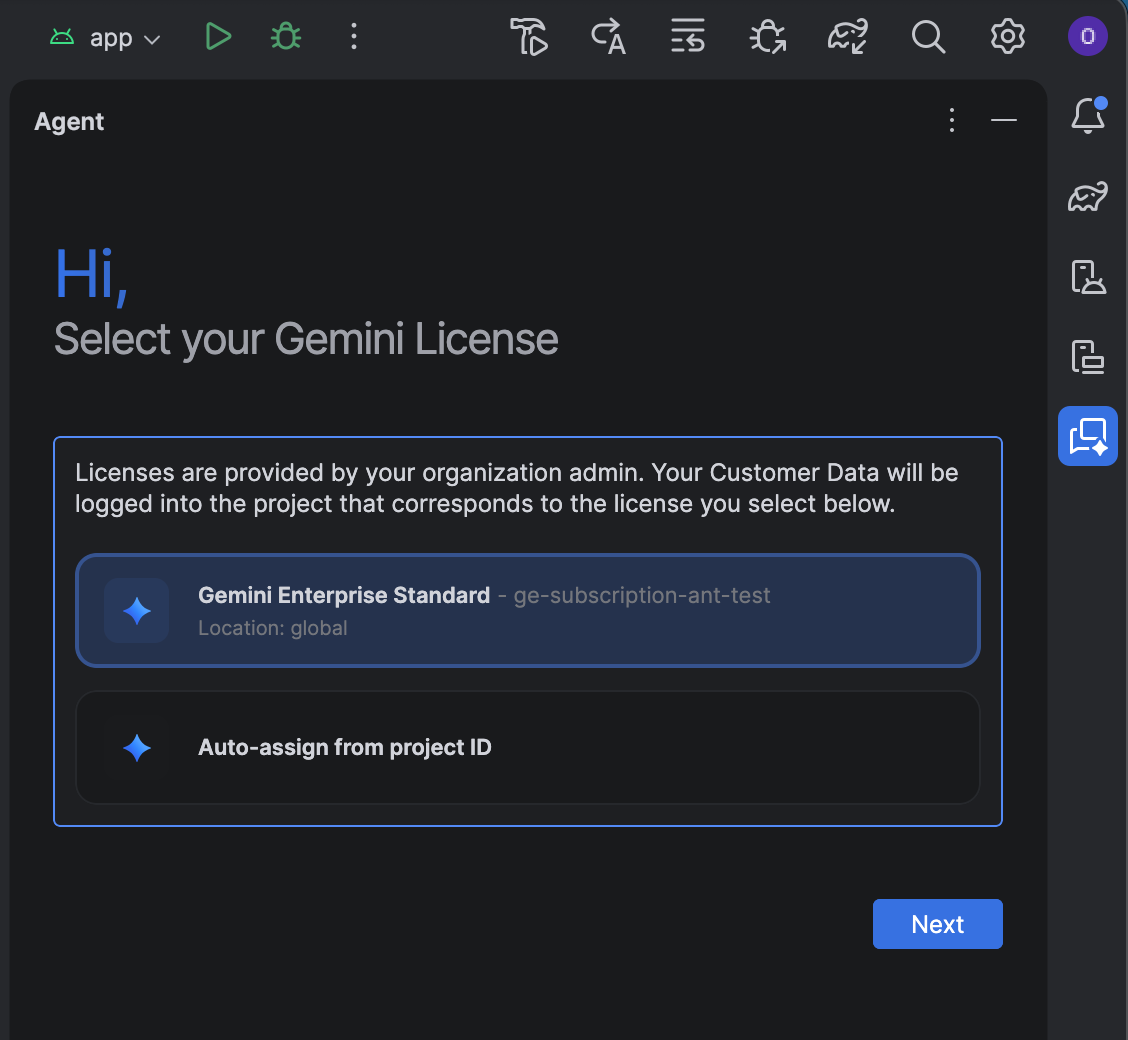Image resolution: width=1128 pixels, height=1040 pixels.
Task: Click the 'ge-subscription-ant-test' project name
Action: [642, 596]
